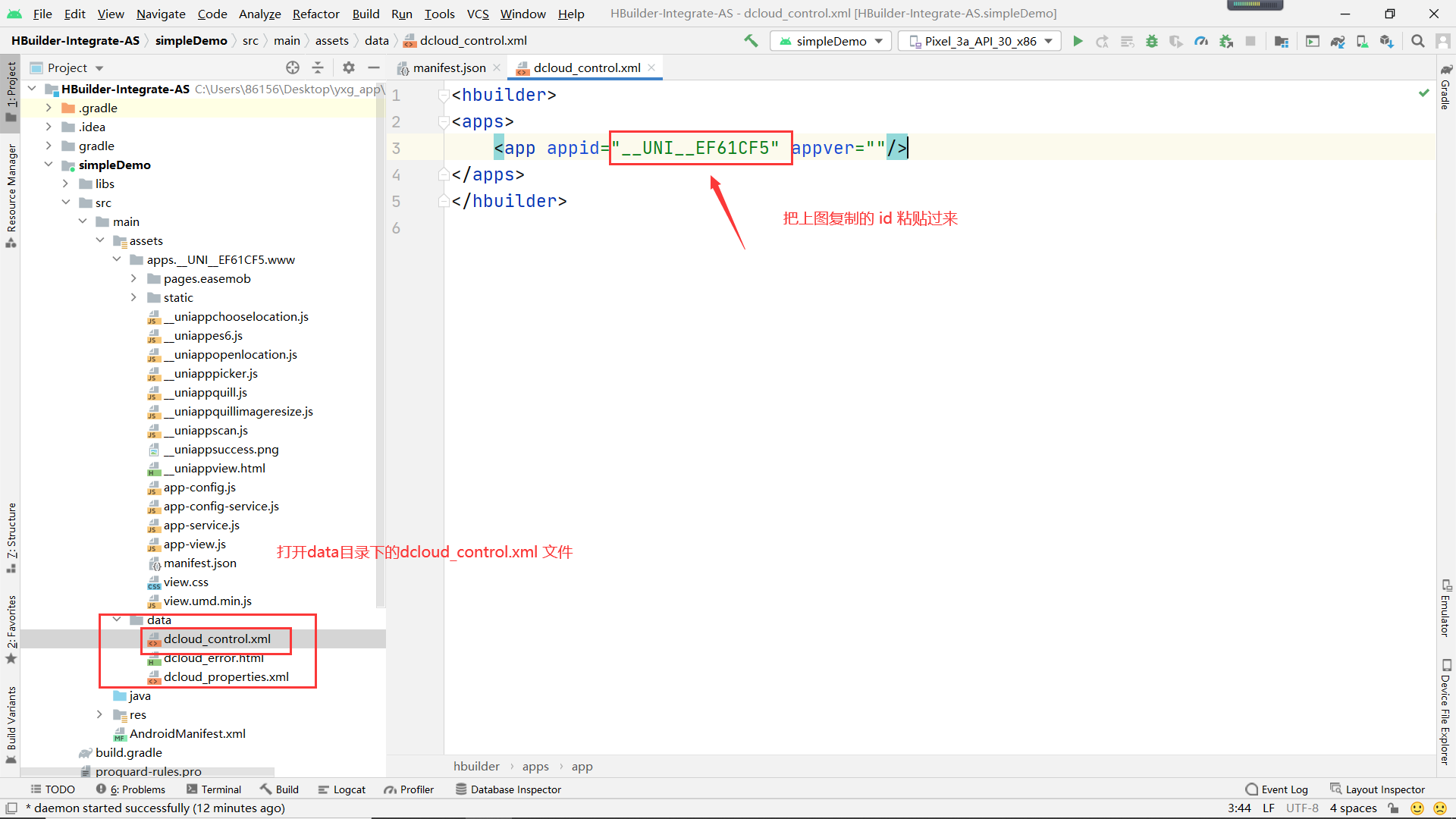This screenshot has height=819, width=1456.
Task: Open the SDK Manager icon
Action: tap(1387, 41)
